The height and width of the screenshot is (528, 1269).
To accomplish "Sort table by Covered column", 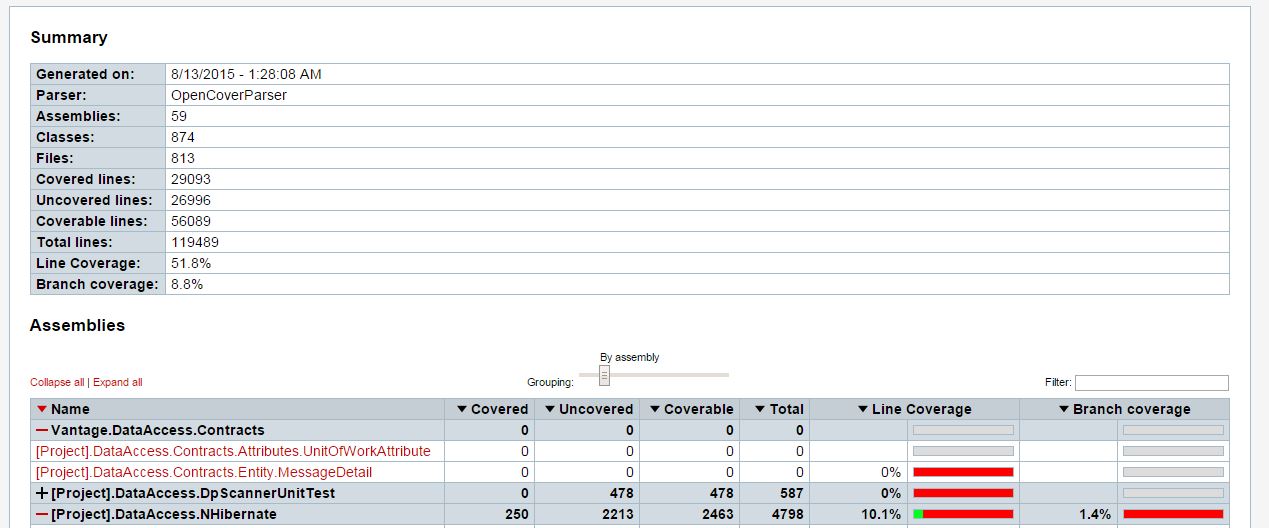I will click(492, 409).
